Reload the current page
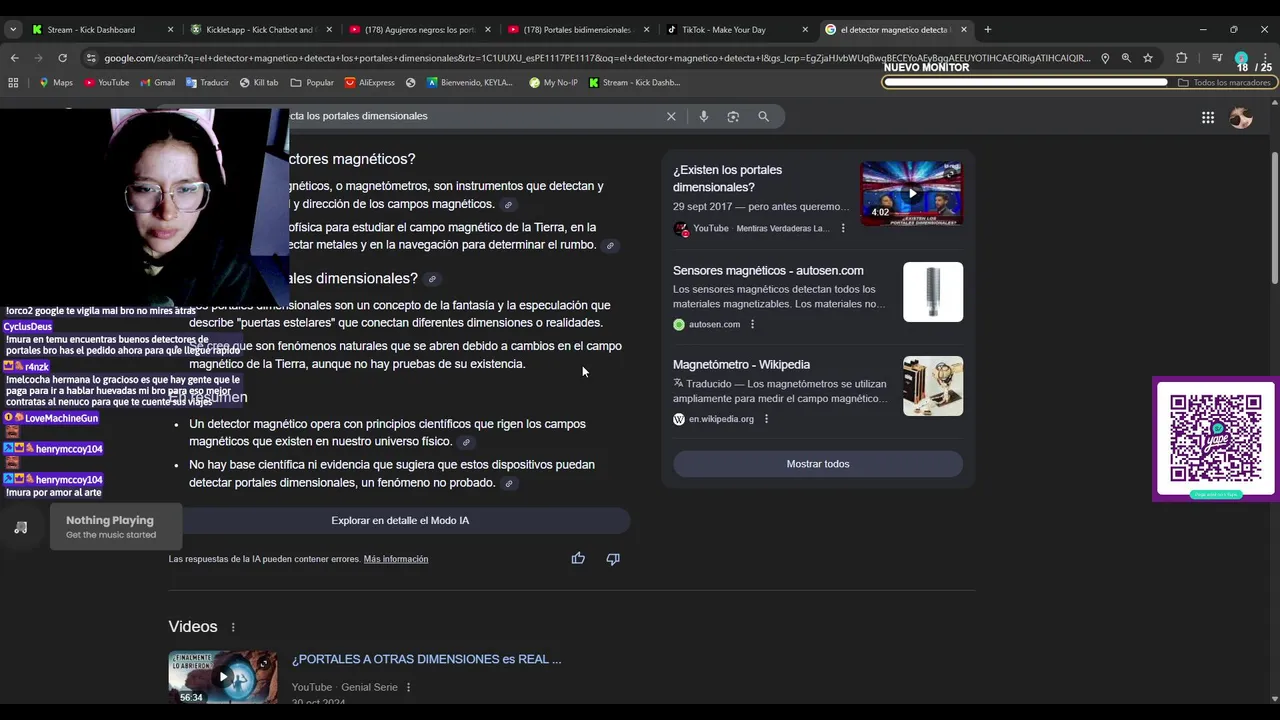Viewport: 1280px width, 720px height. point(62,58)
